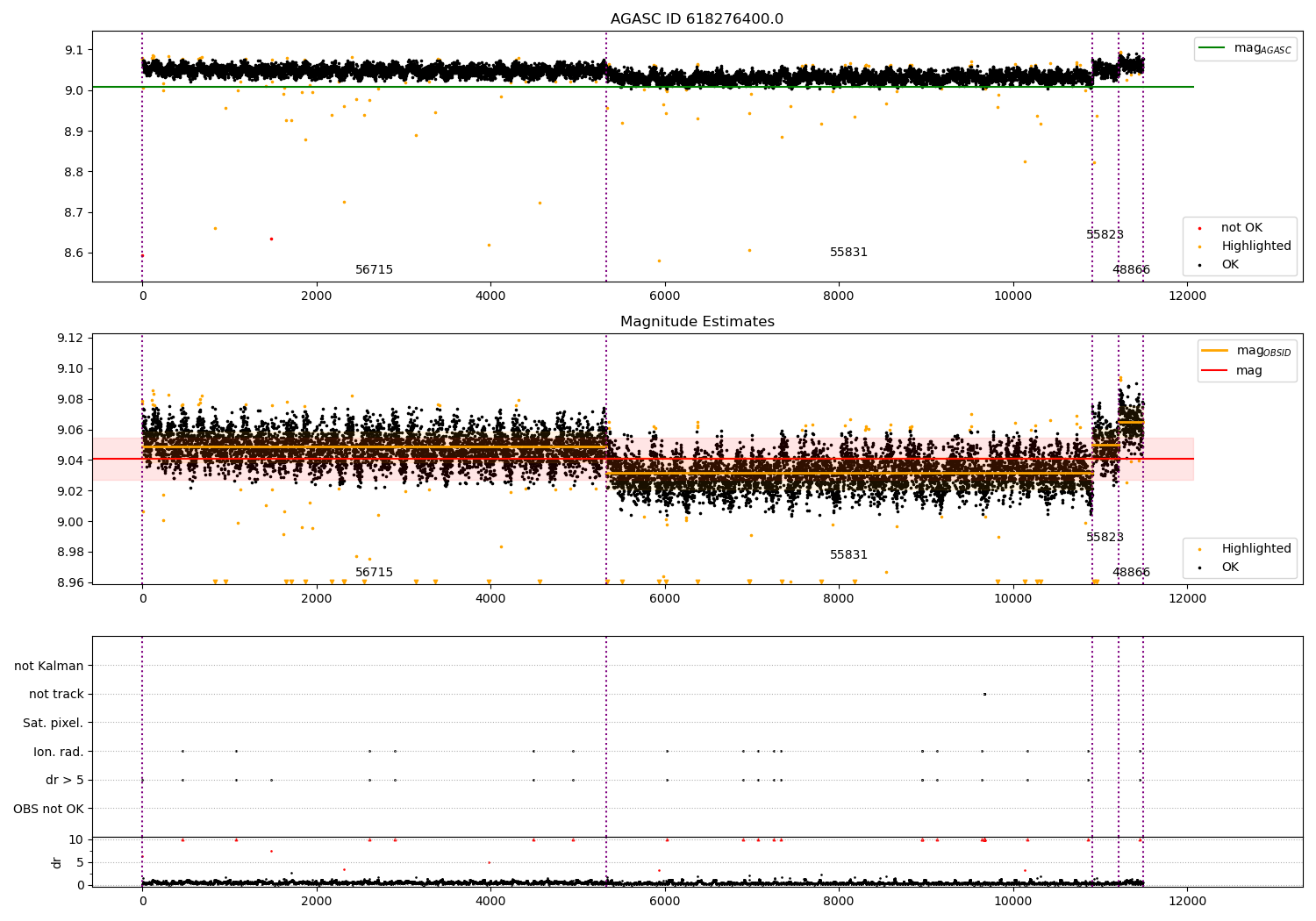Click the '8.8' y-tick in the top plot
The width and height of the screenshot is (1316, 921).
(74, 172)
